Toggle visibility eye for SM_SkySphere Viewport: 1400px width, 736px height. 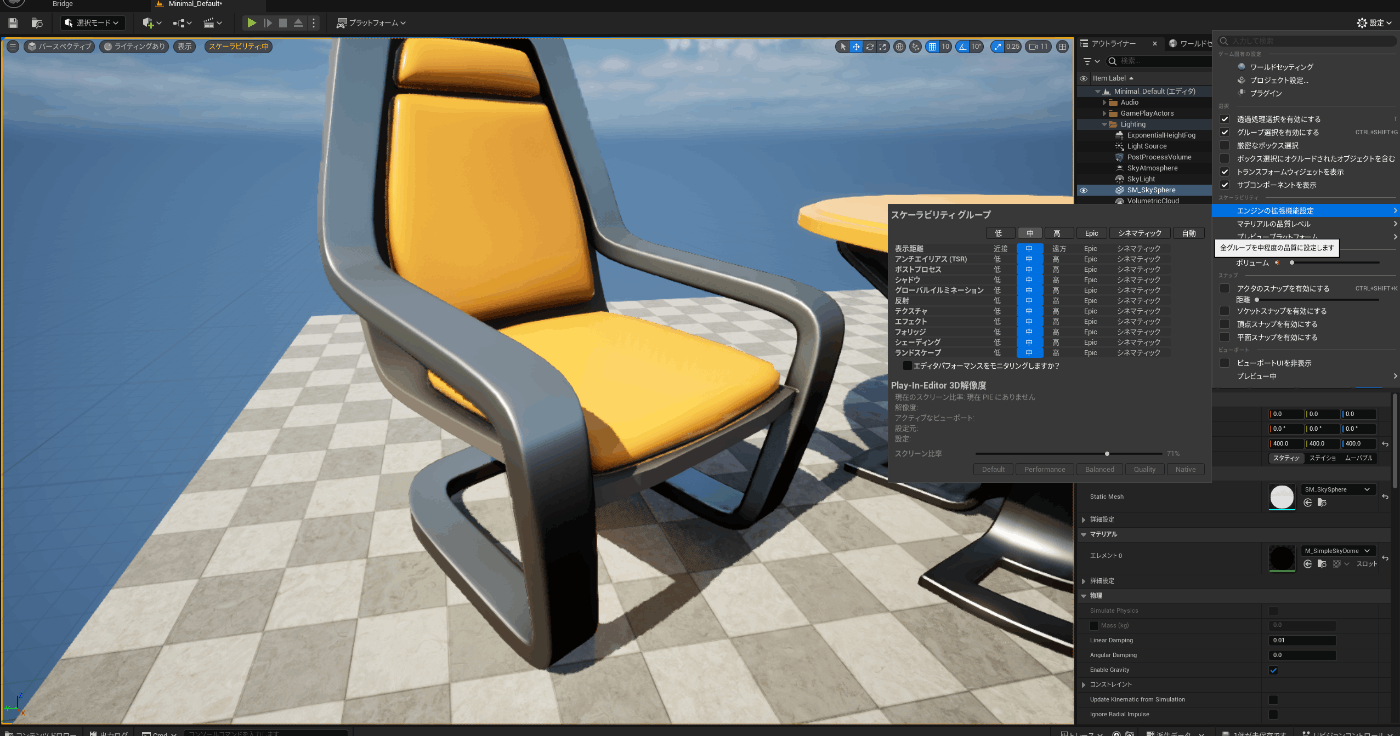click(x=1083, y=190)
